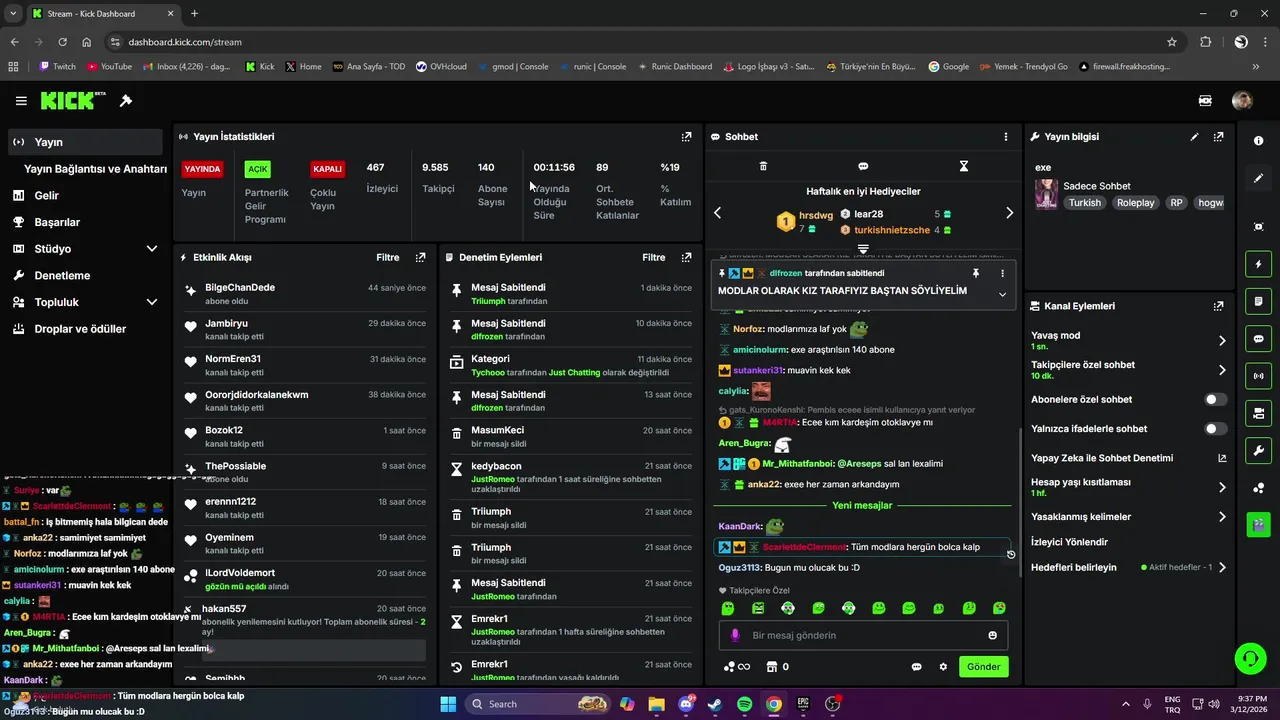Click the pencil icon in right sidebar
Viewport: 1280px width, 720px height.
coord(1259,178)
